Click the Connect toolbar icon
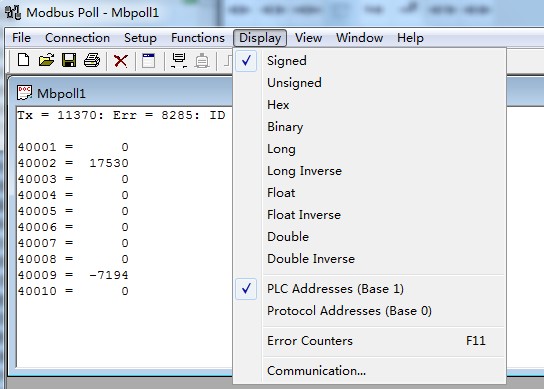Image resolution: width=544 pixels, height=389 pixels. point(179,60)
